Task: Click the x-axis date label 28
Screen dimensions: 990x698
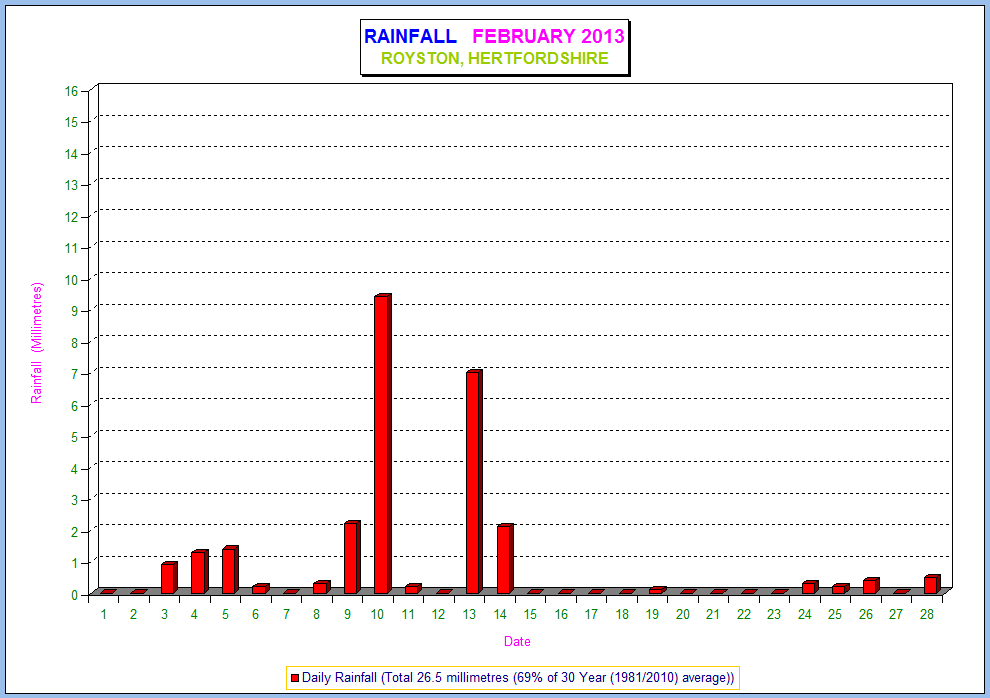Action: tap(926, 614)
